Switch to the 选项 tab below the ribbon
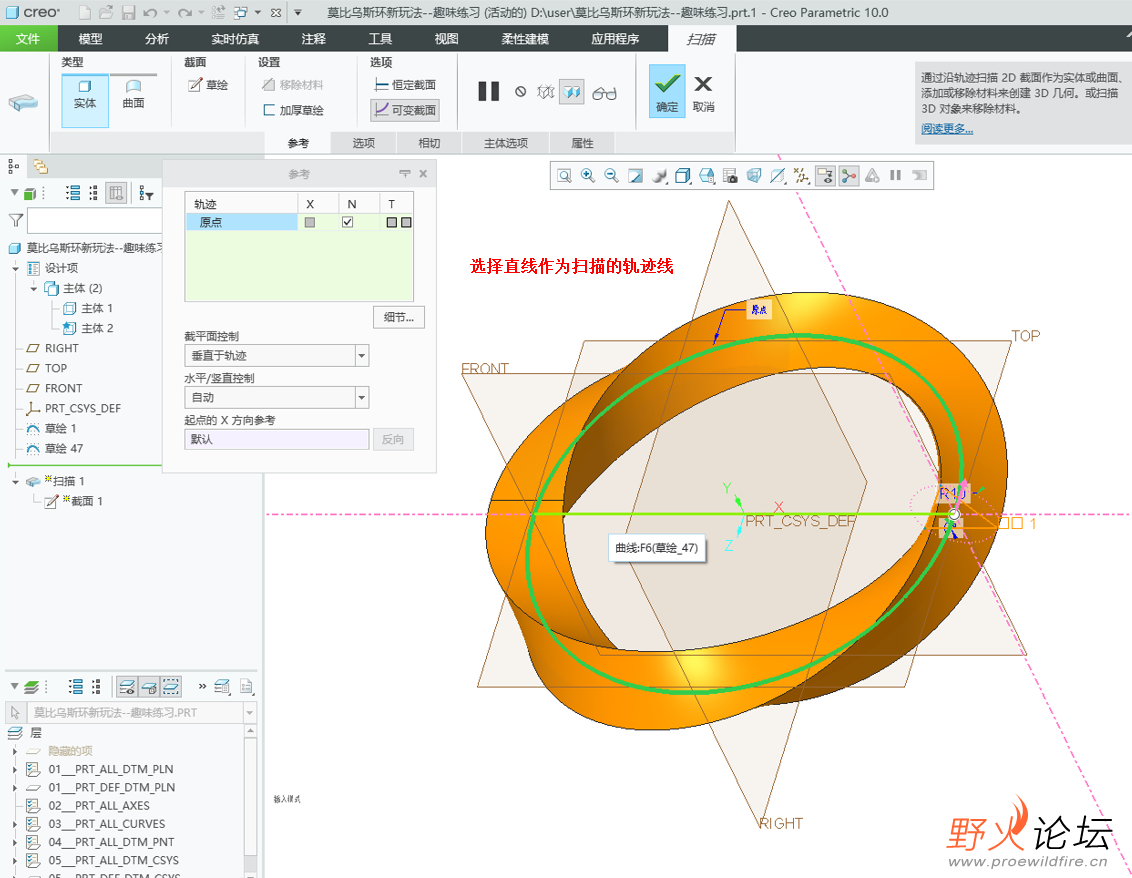Screen dimensions: 1132x878 pyautogui.click(x=363, y=143)
